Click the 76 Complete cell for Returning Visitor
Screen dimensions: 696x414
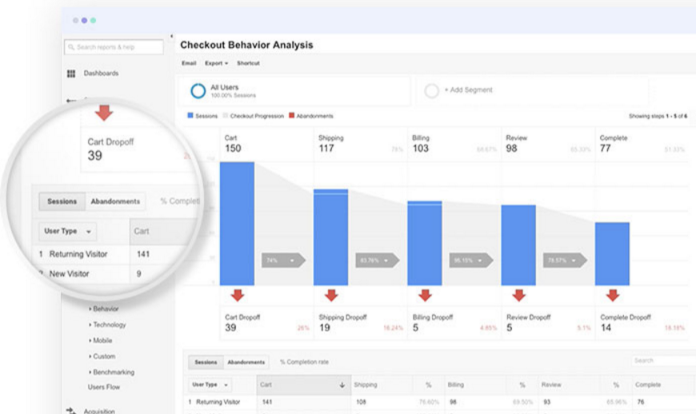641,402
